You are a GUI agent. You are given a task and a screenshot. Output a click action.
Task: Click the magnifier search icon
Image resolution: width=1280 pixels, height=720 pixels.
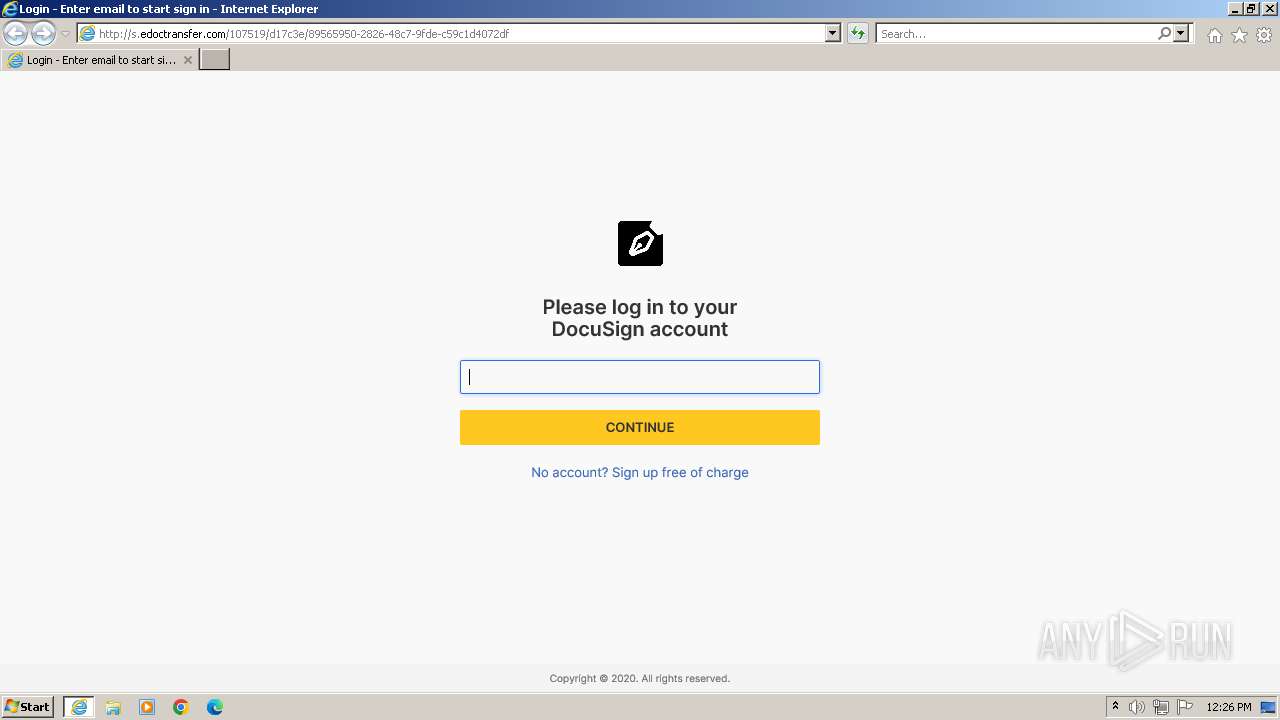point(1164,34)
